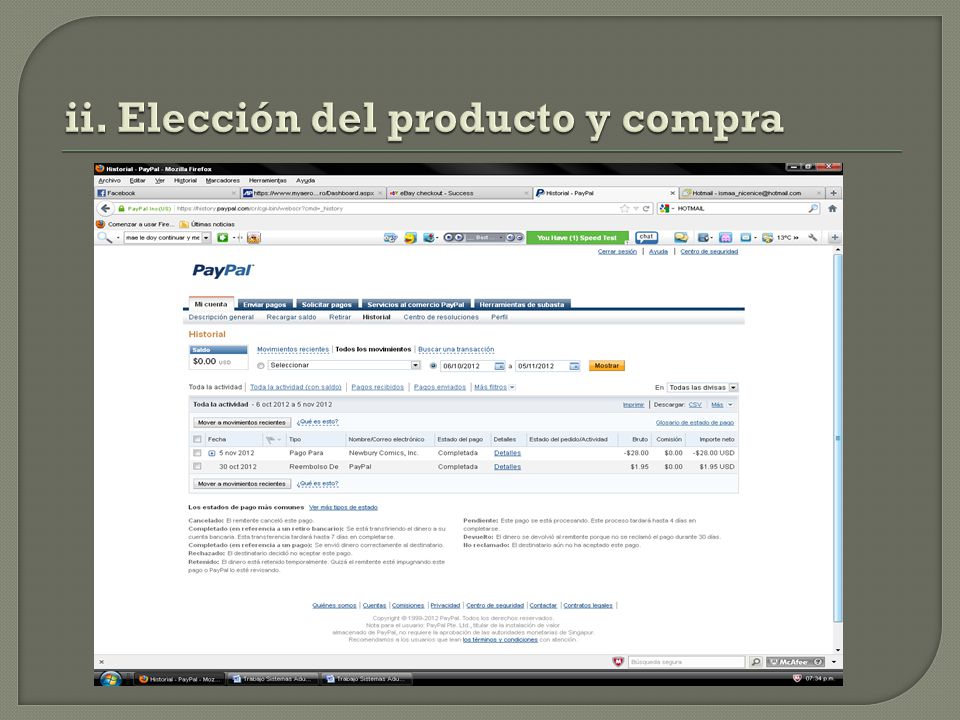Click the McAfee secure search magnifier button
Viewport: 960px width, 720px height.
pos(756,662)
